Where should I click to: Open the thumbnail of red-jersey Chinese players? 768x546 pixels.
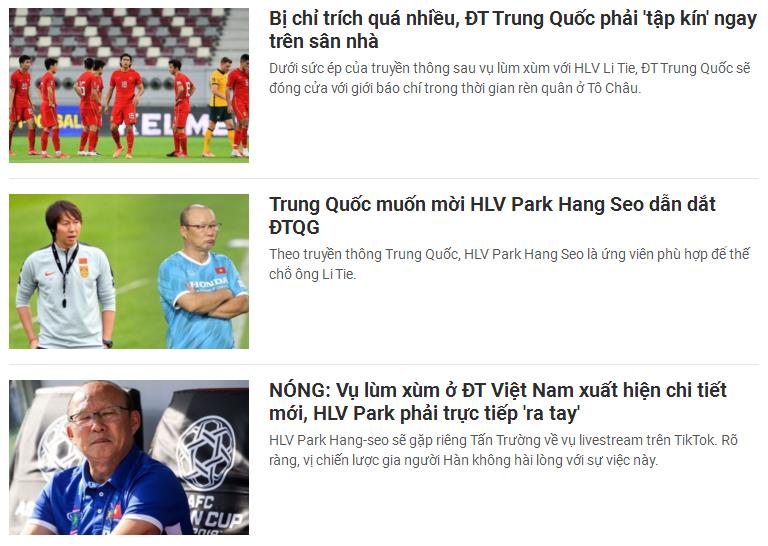(x=129, y=85)
